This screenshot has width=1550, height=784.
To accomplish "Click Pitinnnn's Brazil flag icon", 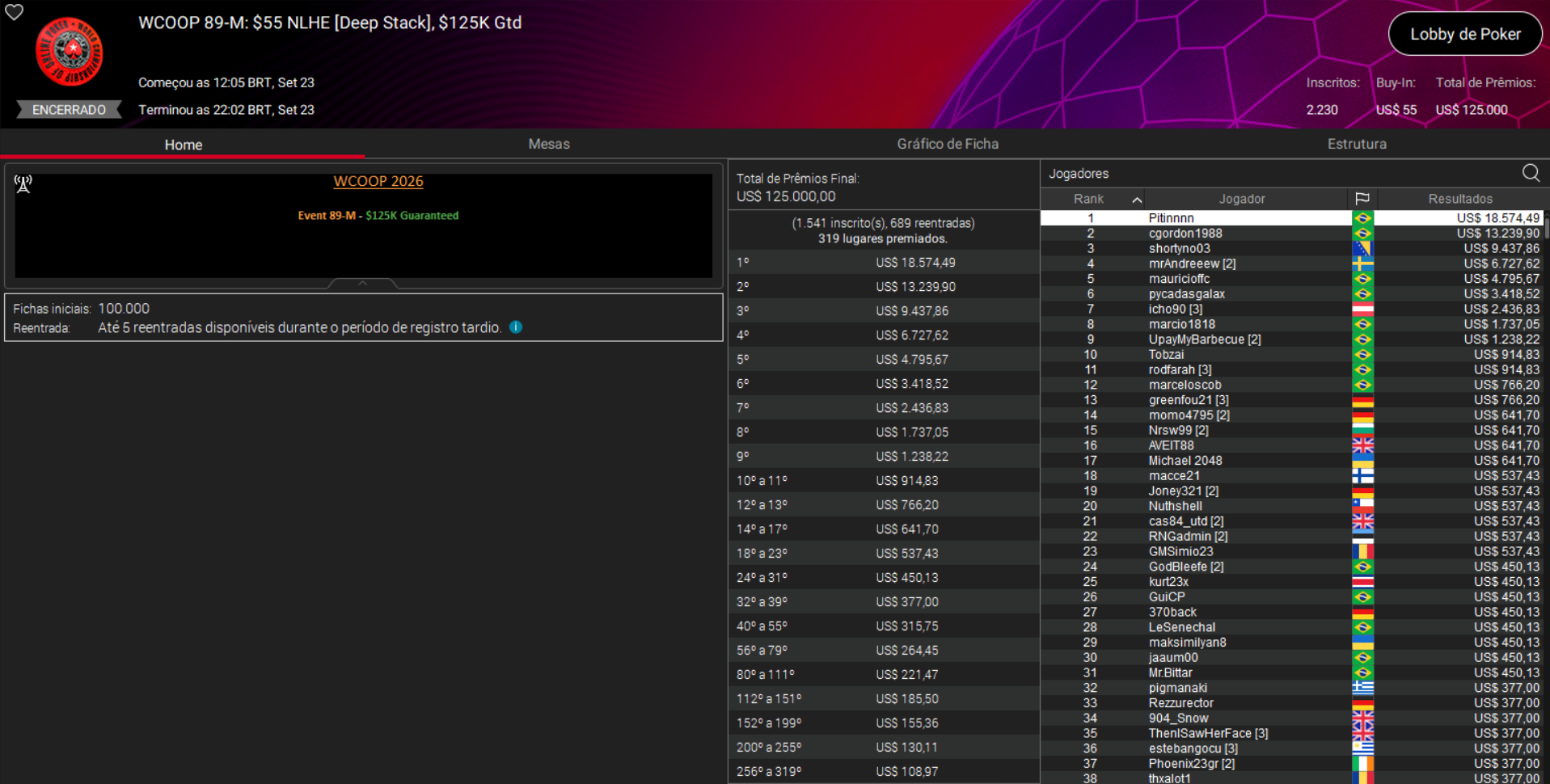I will 1362,218.
